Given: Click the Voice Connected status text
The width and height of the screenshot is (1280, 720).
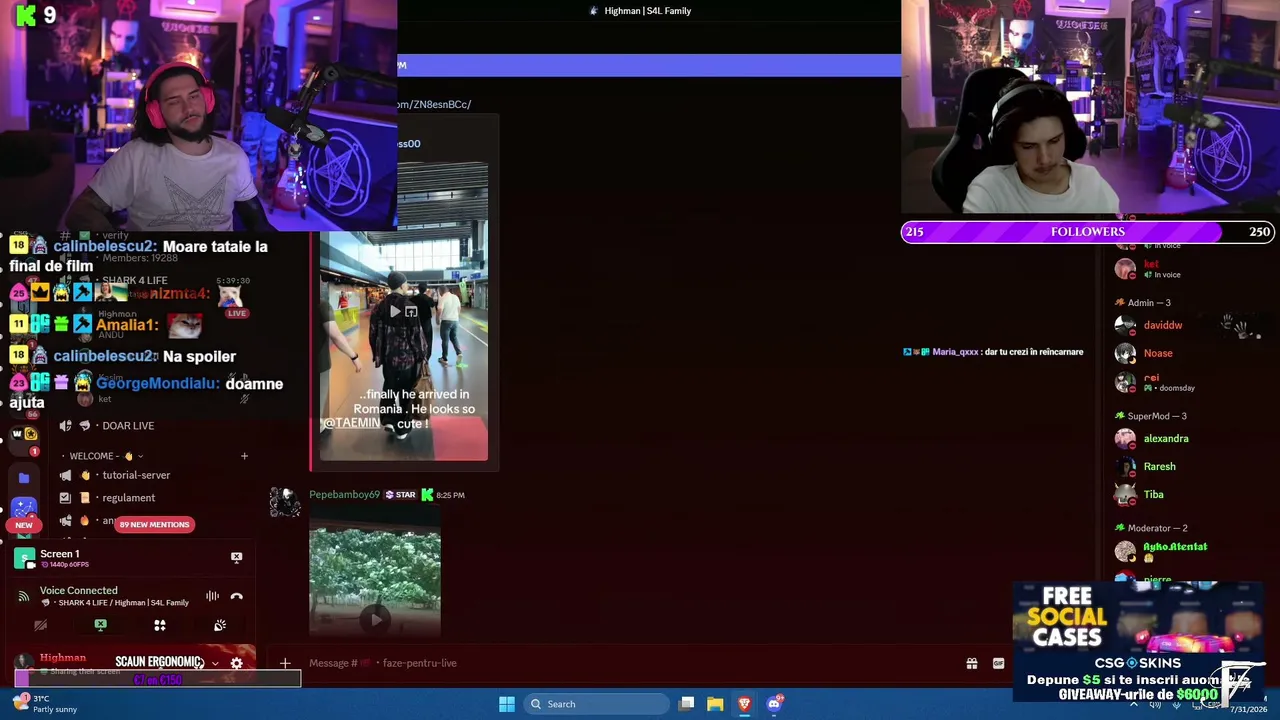Looking at the screenshot, I should [79, 590].
